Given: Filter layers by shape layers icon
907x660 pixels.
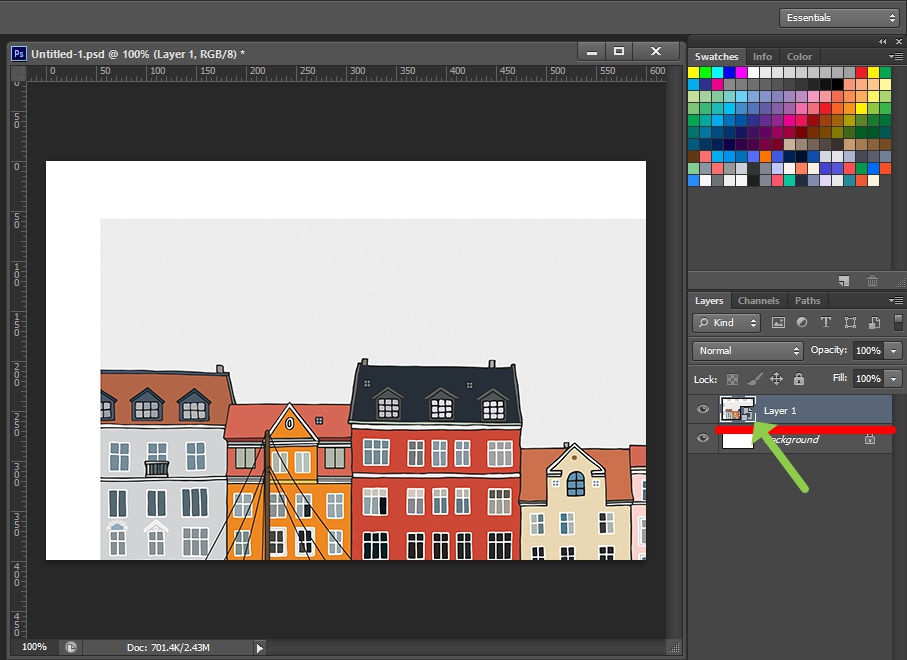Looking at the screenshot, I should (850, 323).
